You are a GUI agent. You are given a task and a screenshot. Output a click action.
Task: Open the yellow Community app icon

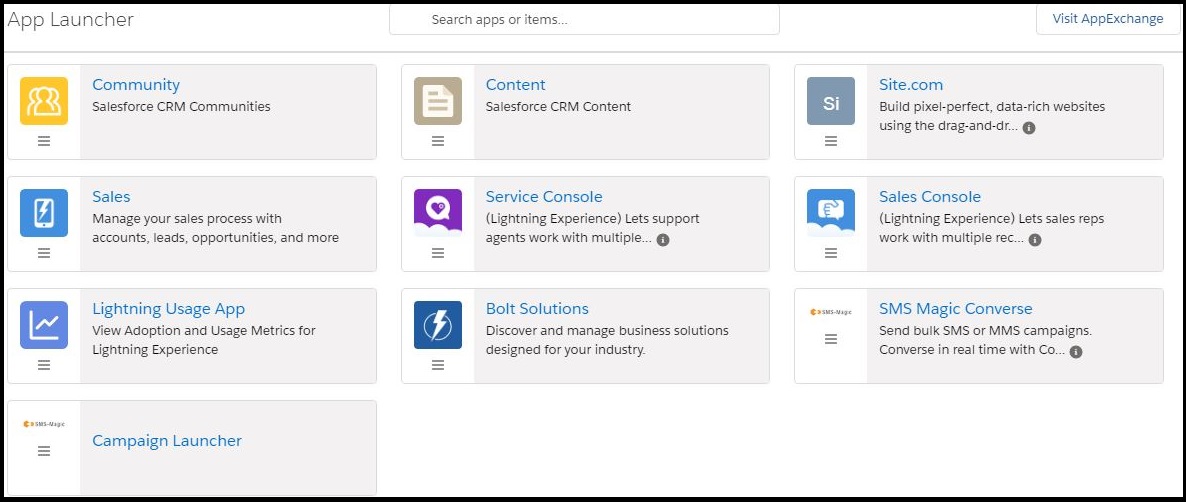tap(44, 101)
